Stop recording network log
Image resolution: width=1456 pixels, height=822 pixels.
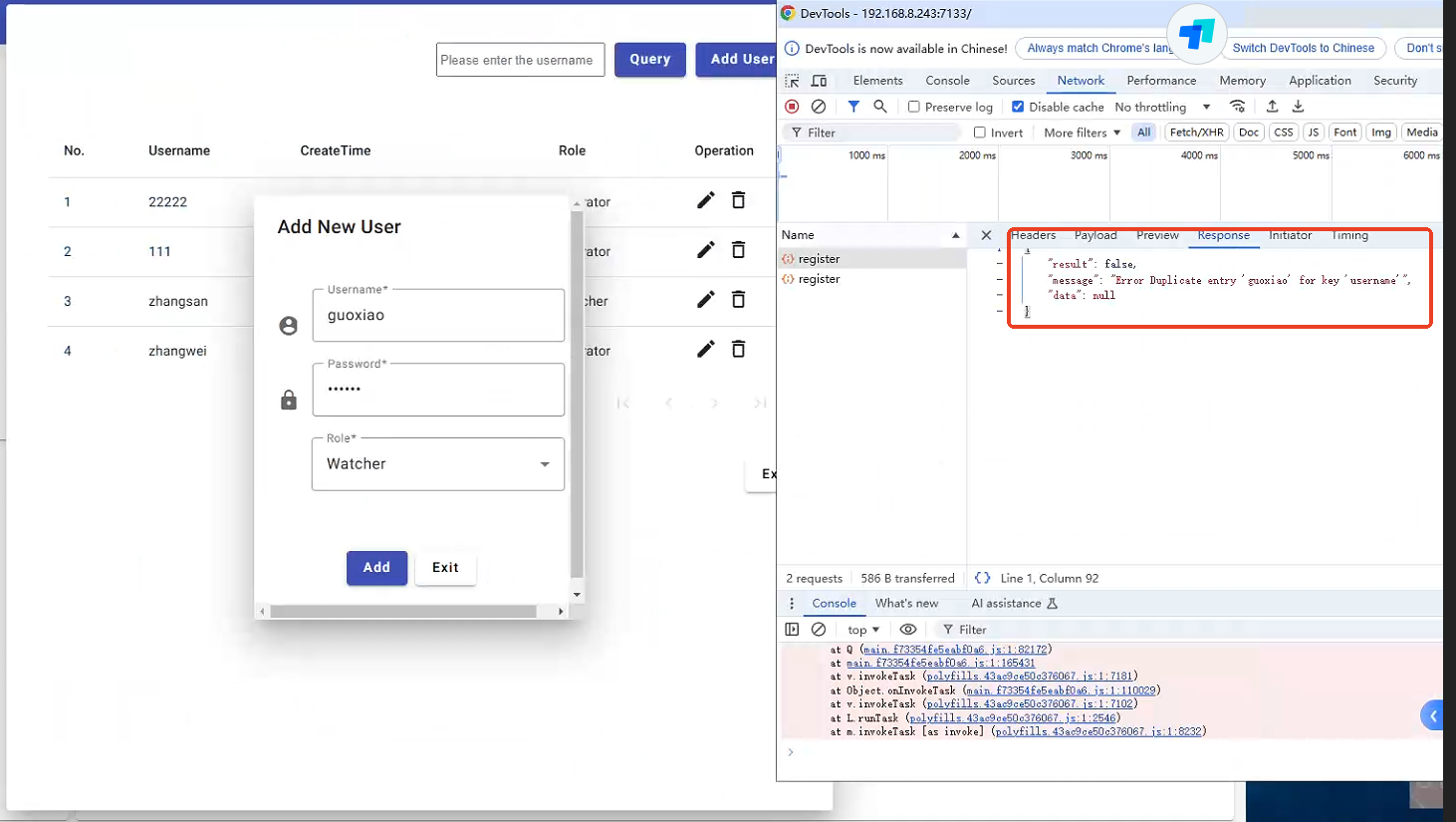coord(792,107)
